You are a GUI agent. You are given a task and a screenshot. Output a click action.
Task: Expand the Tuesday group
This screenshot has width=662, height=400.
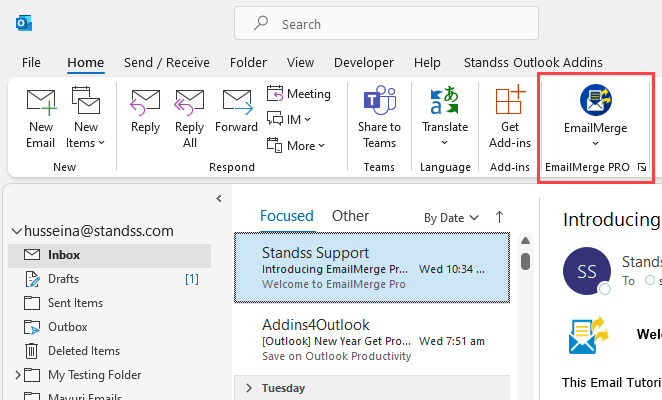coord(249,388)
